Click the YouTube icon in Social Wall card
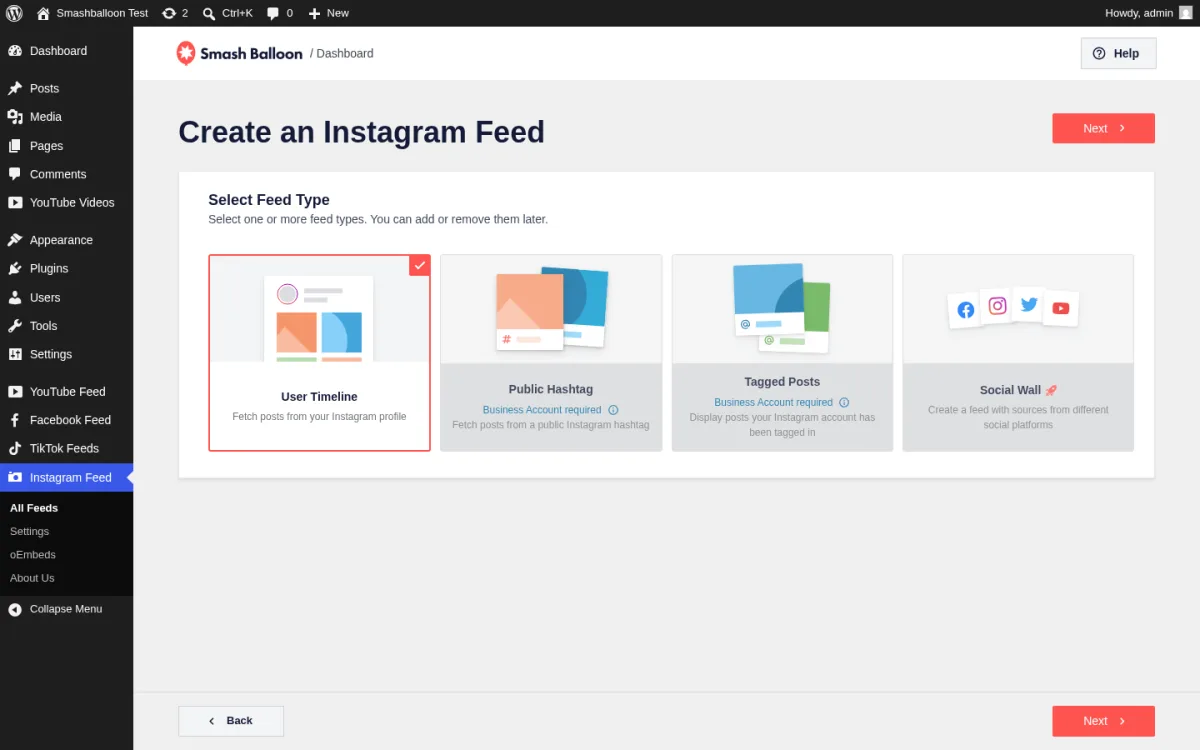Image resolution: width=1200 pixels, height=750 pixels. coord(1061,308)
